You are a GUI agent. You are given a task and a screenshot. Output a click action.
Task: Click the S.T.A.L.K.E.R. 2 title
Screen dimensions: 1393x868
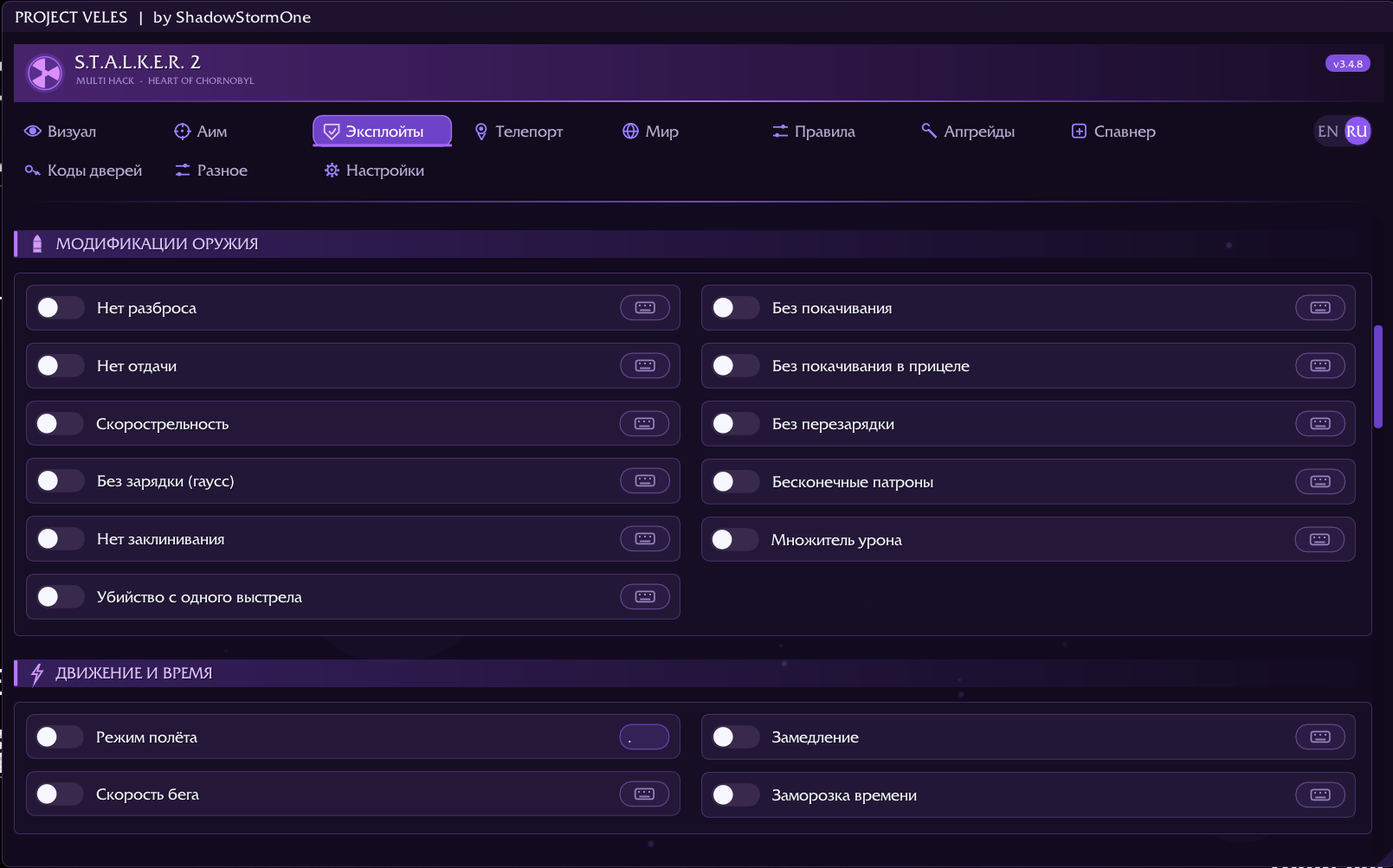(x=138, y=62)
